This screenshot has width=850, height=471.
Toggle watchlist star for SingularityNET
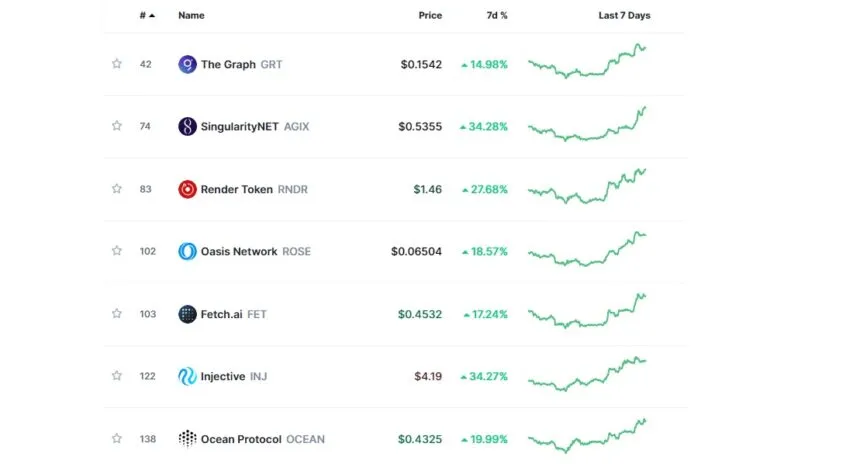click(x=117, y=126)
